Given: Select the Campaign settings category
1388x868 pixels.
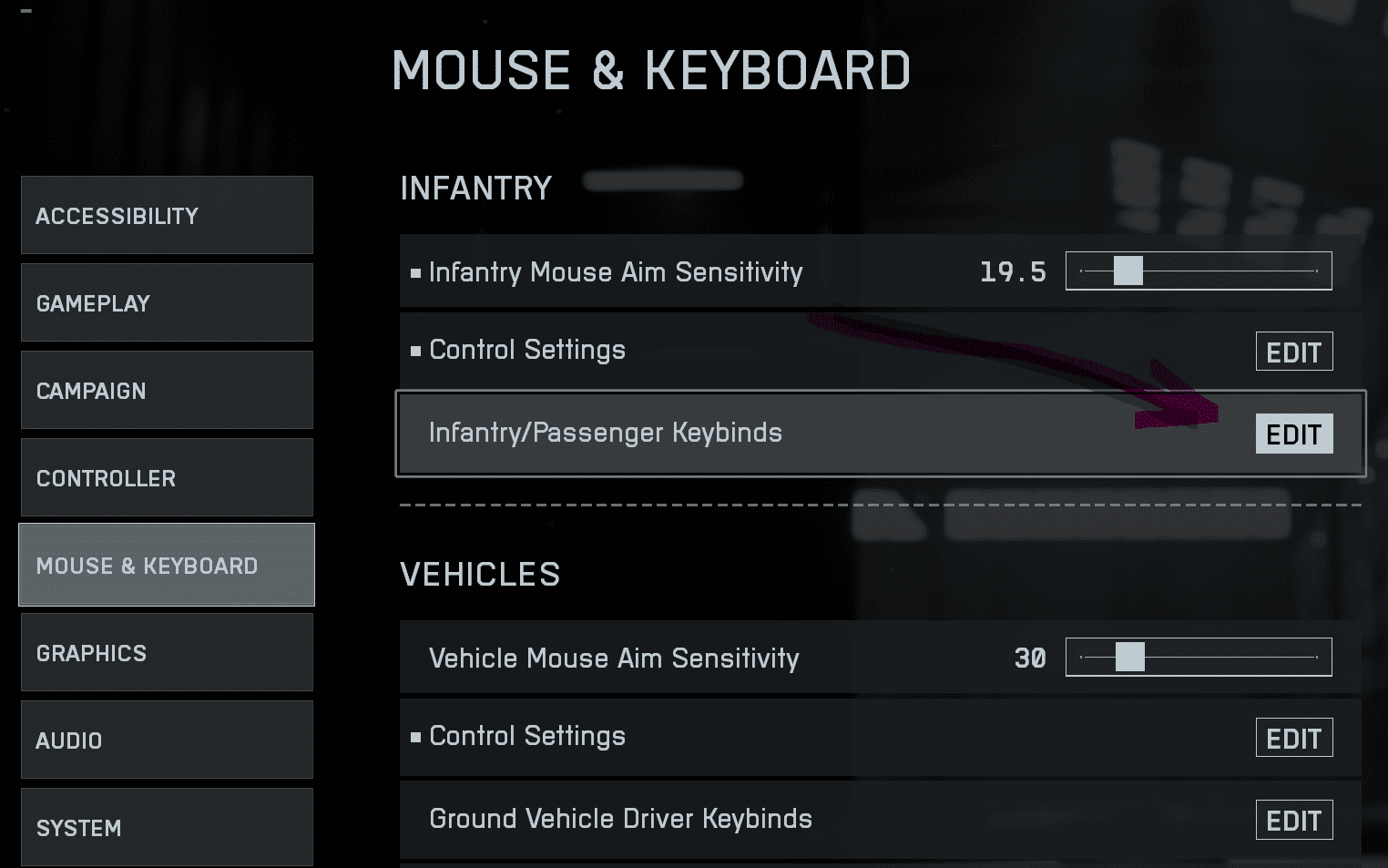Looking at the screenshot, I should click(x=167, y=390).
